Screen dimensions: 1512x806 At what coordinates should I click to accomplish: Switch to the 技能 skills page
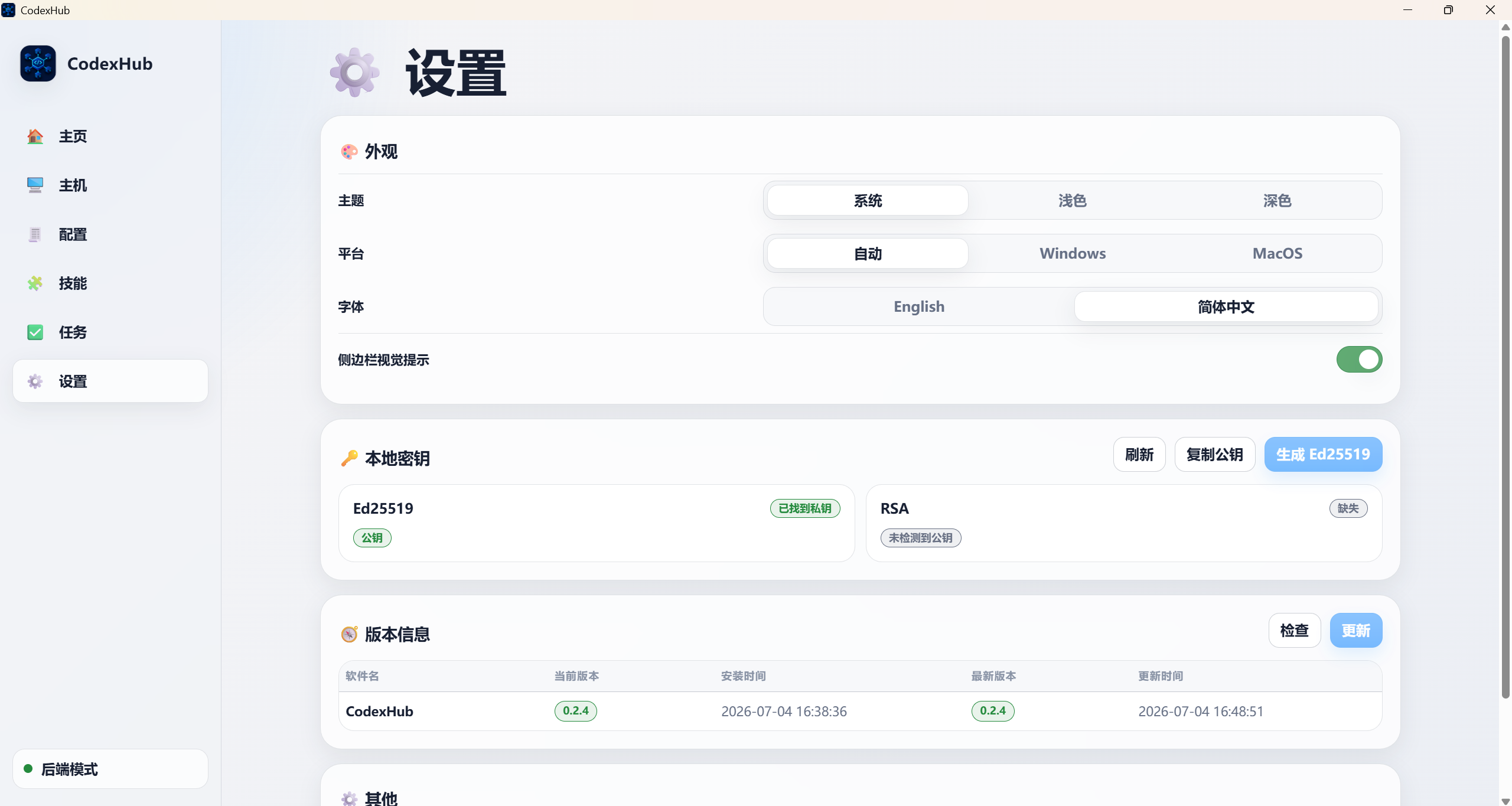point(110,283)
